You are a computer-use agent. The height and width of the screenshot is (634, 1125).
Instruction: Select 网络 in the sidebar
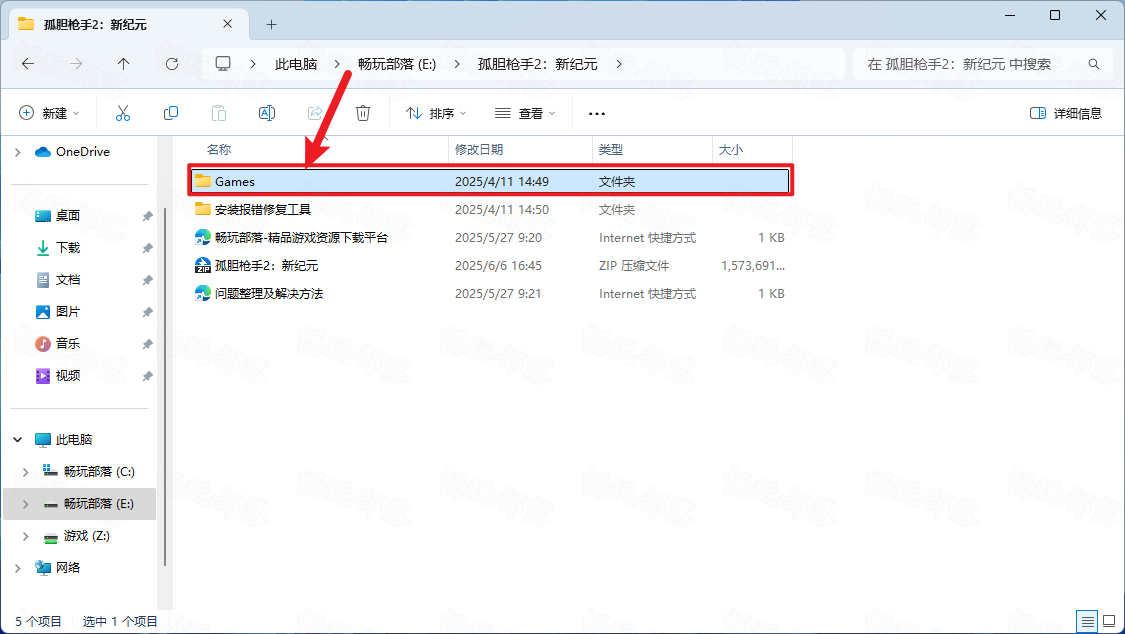tap(68, 568)
